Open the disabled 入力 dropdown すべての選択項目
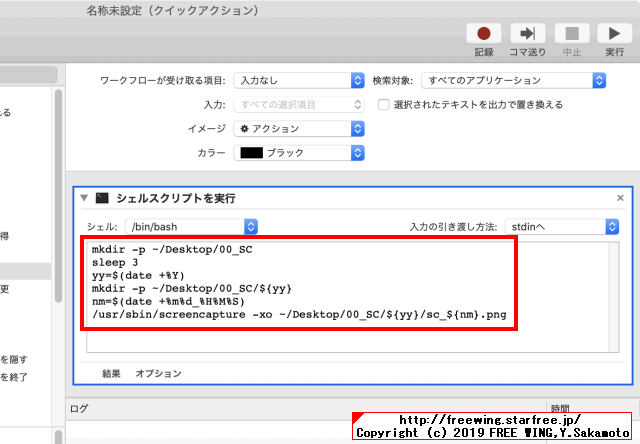Viewport: 640px width, 444px height. pos(299,105)
